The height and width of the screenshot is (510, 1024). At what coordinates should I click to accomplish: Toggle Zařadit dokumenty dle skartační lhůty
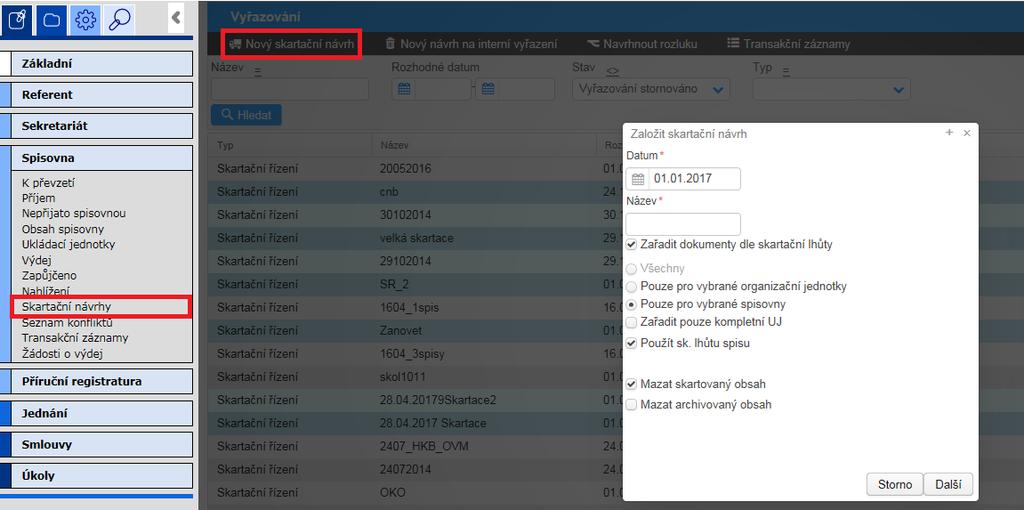pyautogui.click(x=631, y=245)
